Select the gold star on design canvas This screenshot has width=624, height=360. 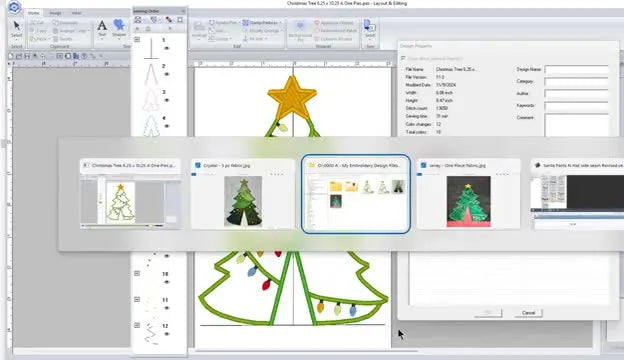[292, 97]
